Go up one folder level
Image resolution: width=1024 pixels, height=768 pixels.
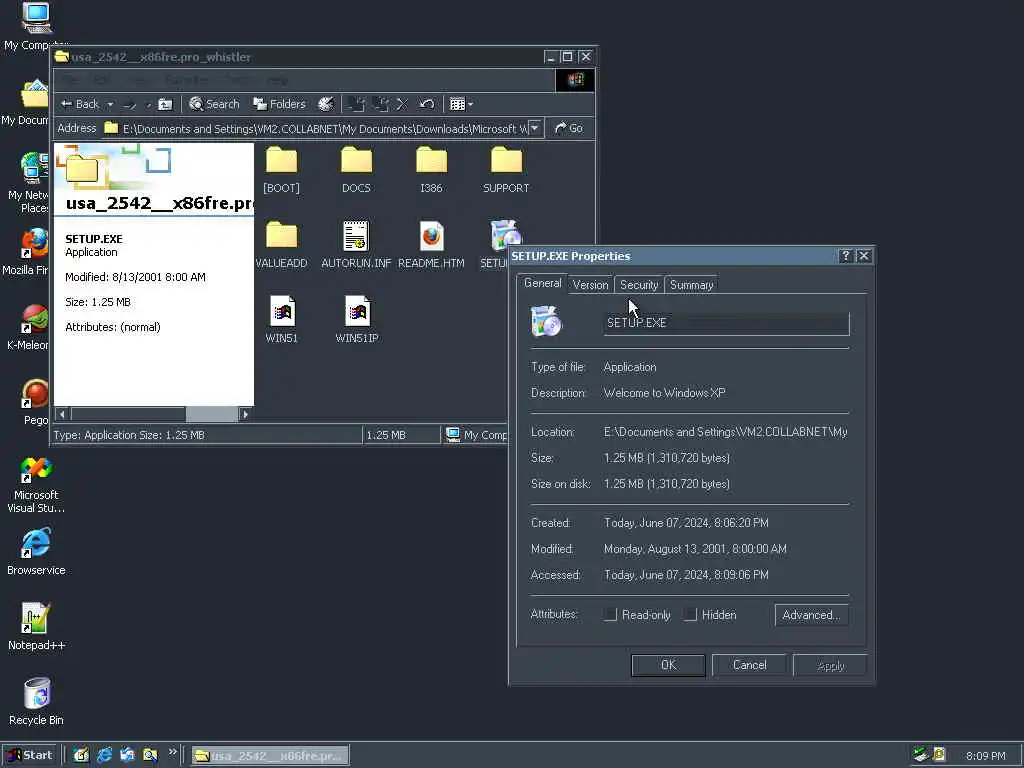(165, 104)
